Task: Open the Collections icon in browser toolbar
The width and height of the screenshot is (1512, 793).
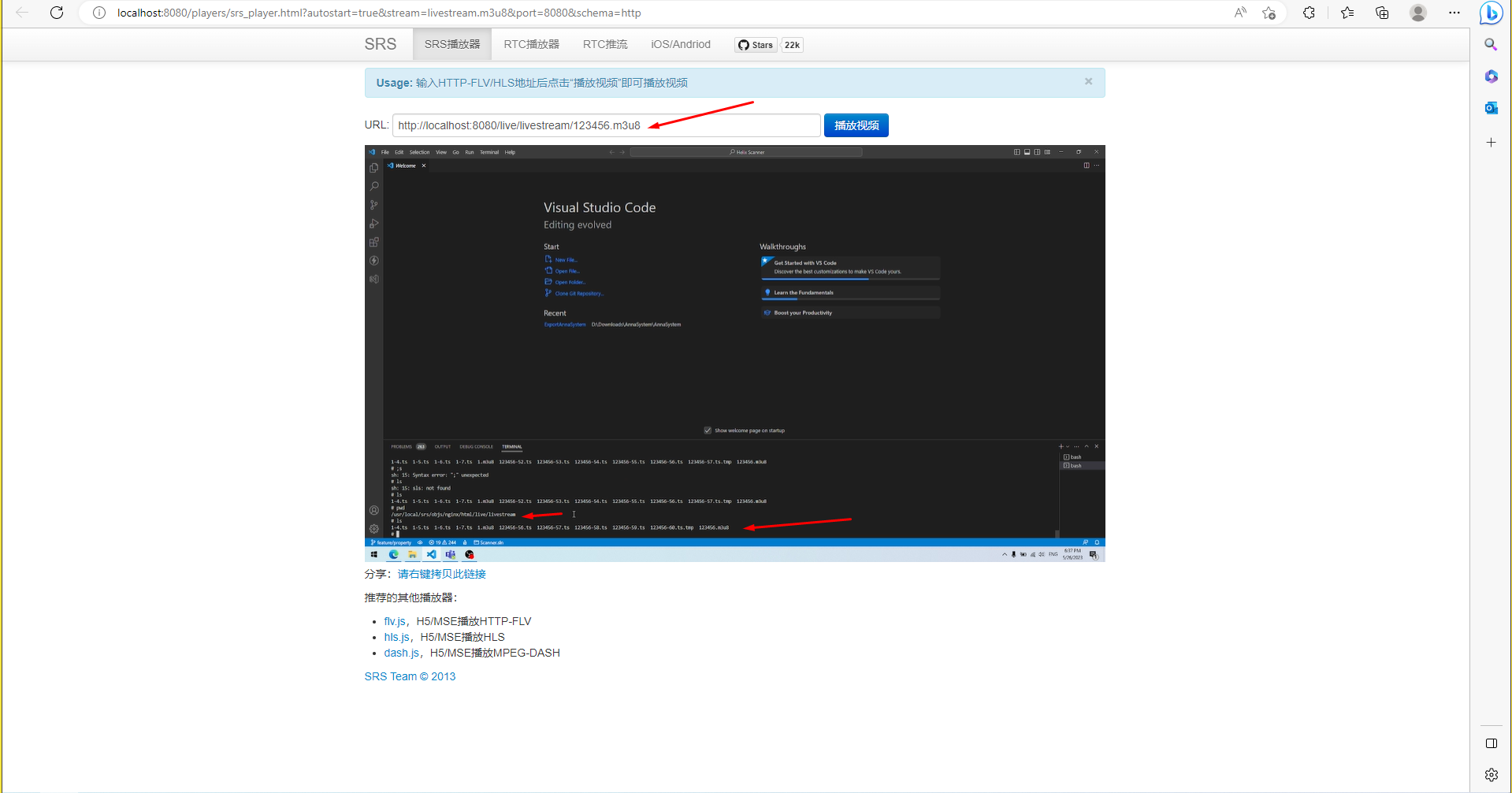Action: coord(1382,13)
